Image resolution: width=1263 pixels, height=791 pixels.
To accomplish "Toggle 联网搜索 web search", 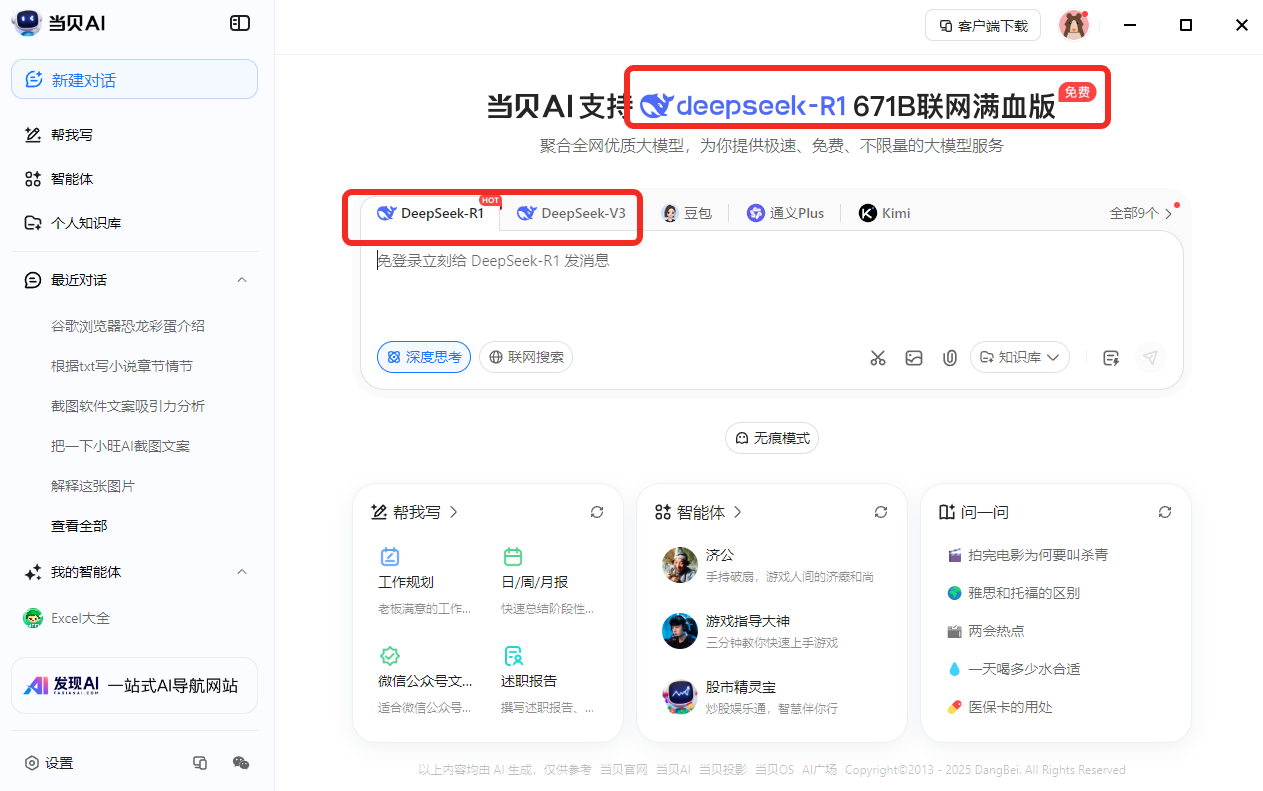I will click(526, 357).
